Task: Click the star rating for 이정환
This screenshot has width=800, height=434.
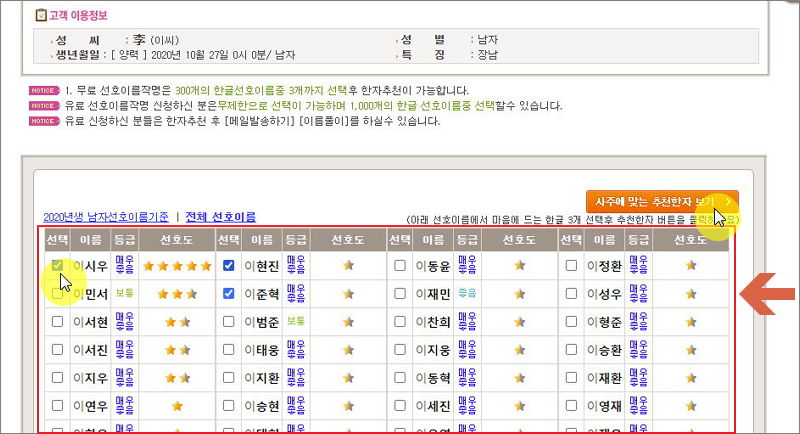Action: pos(691,265)
